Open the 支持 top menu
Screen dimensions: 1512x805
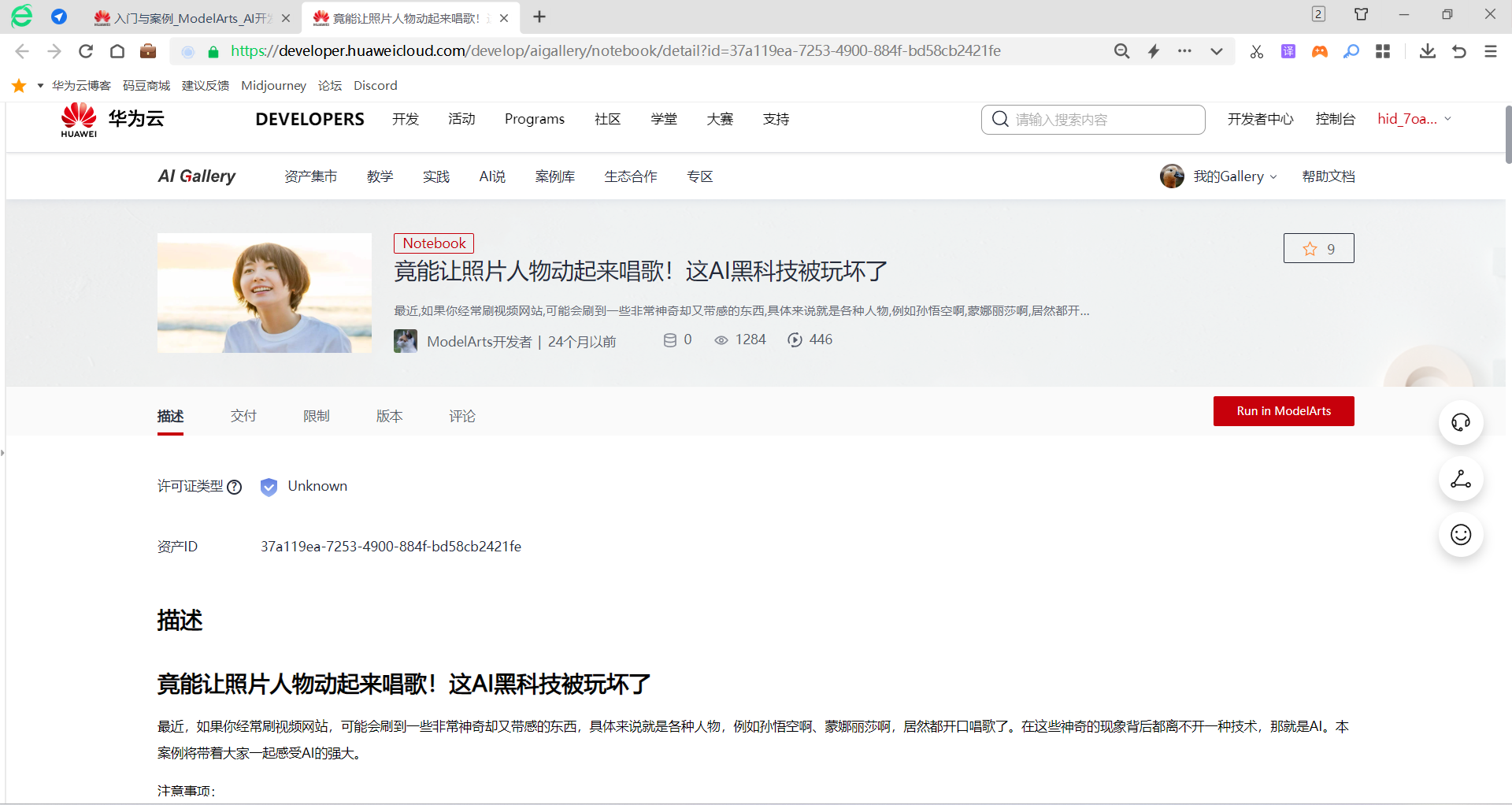point(776,120)
